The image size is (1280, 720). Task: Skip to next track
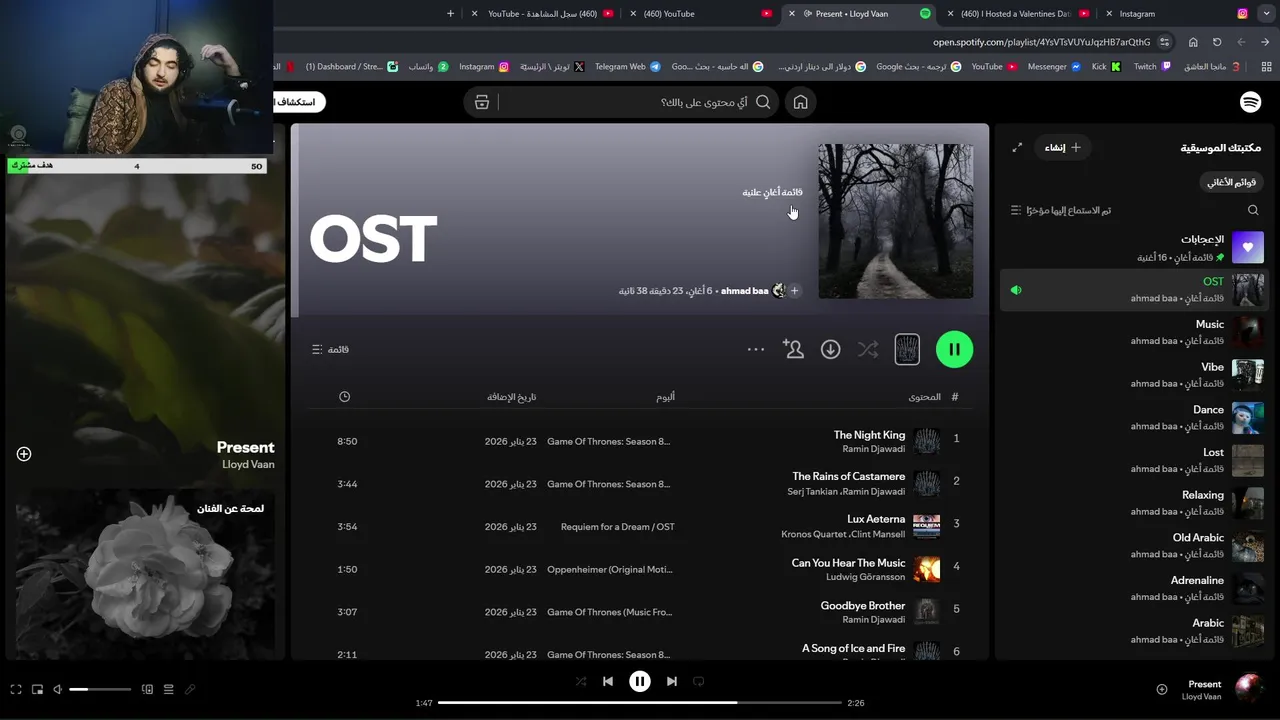click(x=672, y=681)
